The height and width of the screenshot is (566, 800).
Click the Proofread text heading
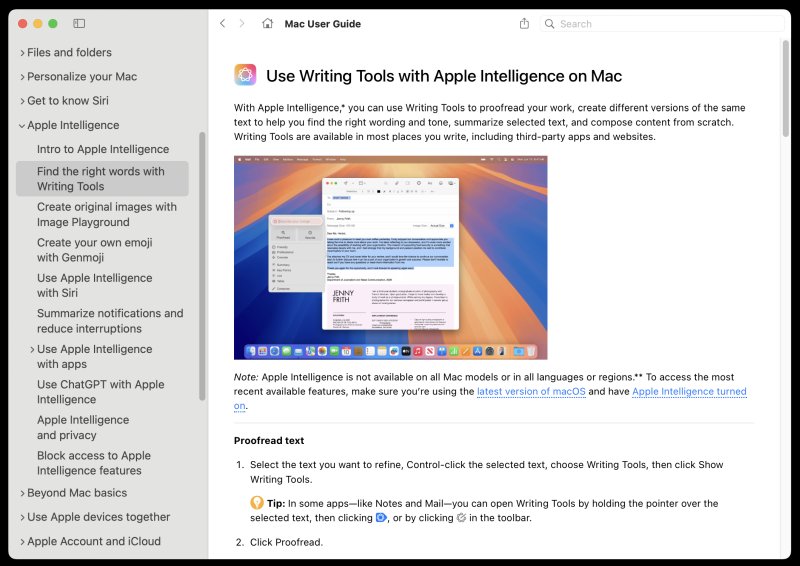point(269,440)
